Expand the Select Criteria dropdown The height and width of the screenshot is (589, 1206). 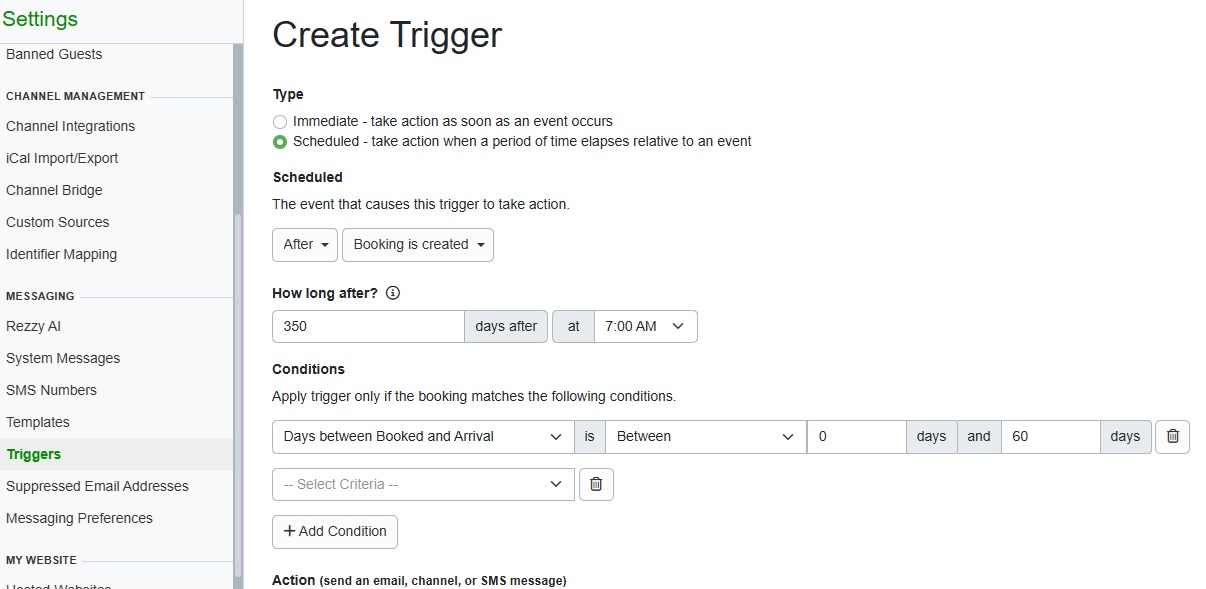coord(423,484)
